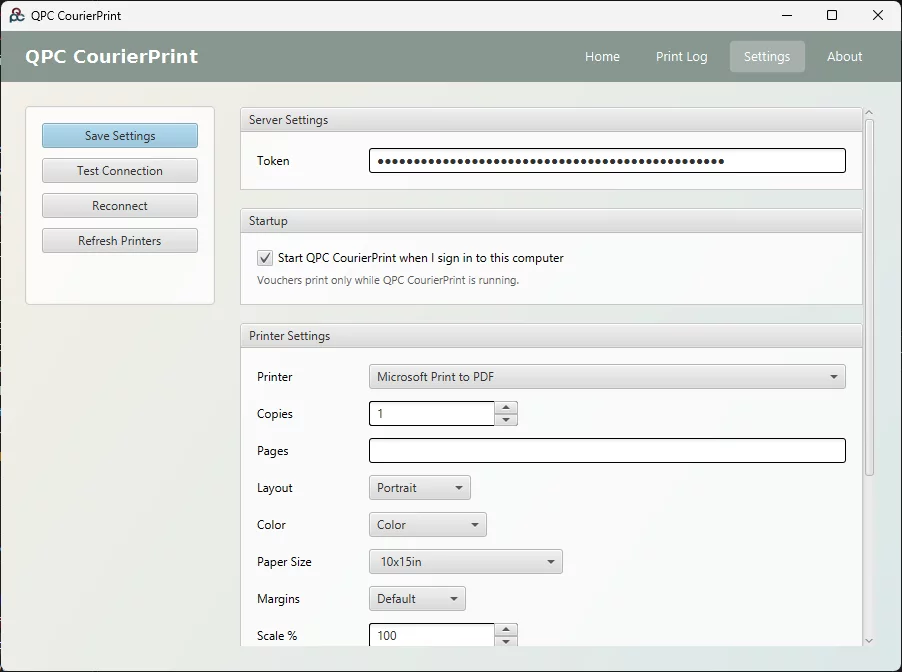Click the Token input field
Image resolution: width=902 pixels, height=672 pixels.
pyautogui.click(x=607, y=161)
